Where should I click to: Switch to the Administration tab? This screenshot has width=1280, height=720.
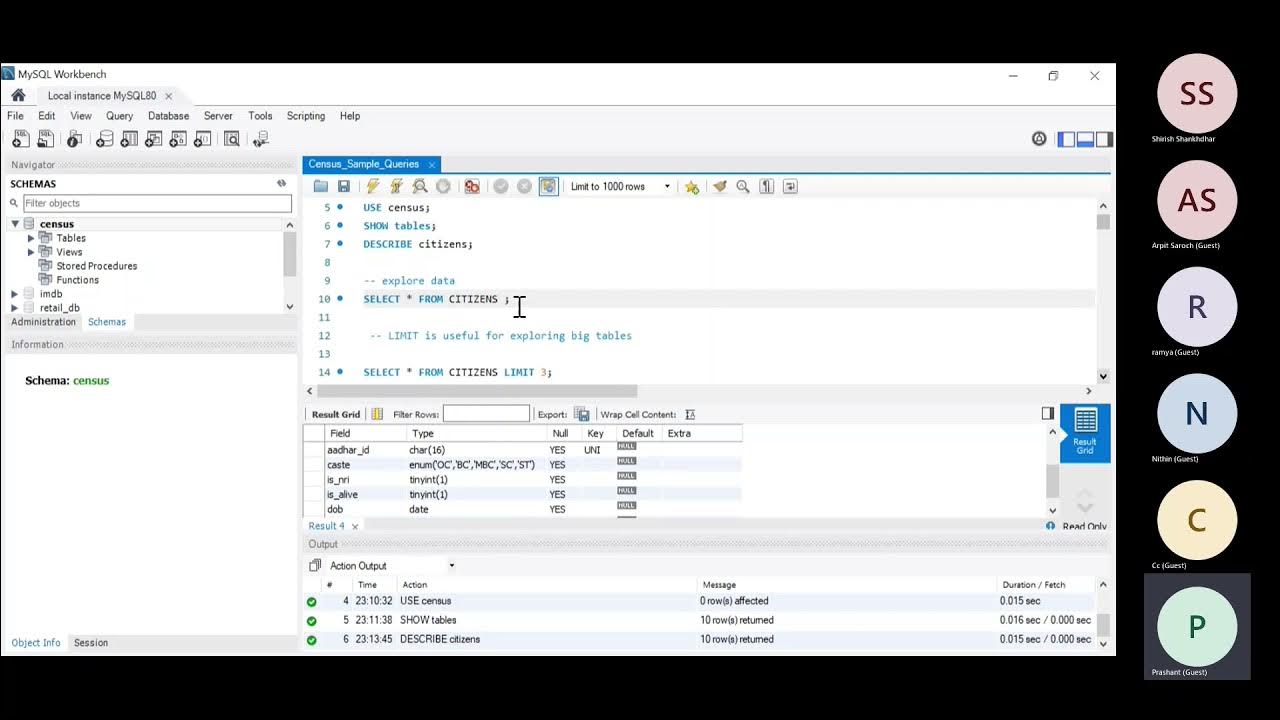click(43, 322)
